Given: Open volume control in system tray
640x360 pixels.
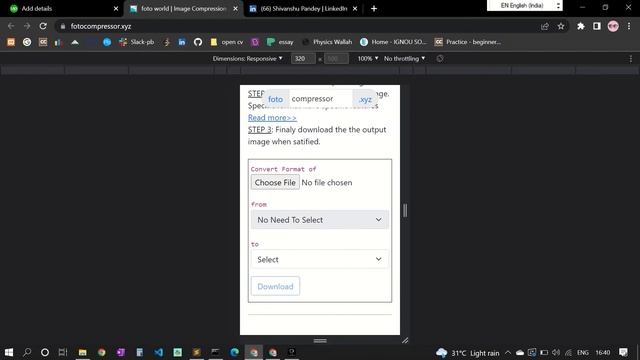Looking at the screenshot, I should (x=556, y=353).
